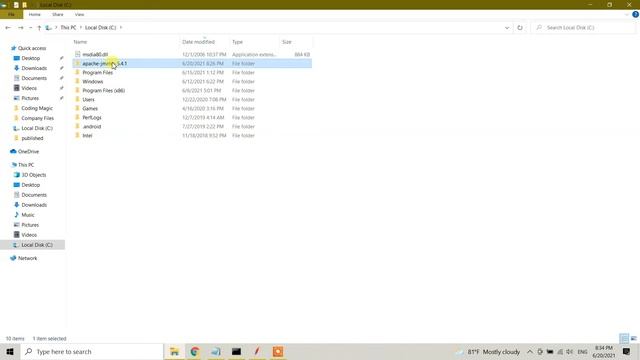Open the notification center icon

click(x=627, y=351)
